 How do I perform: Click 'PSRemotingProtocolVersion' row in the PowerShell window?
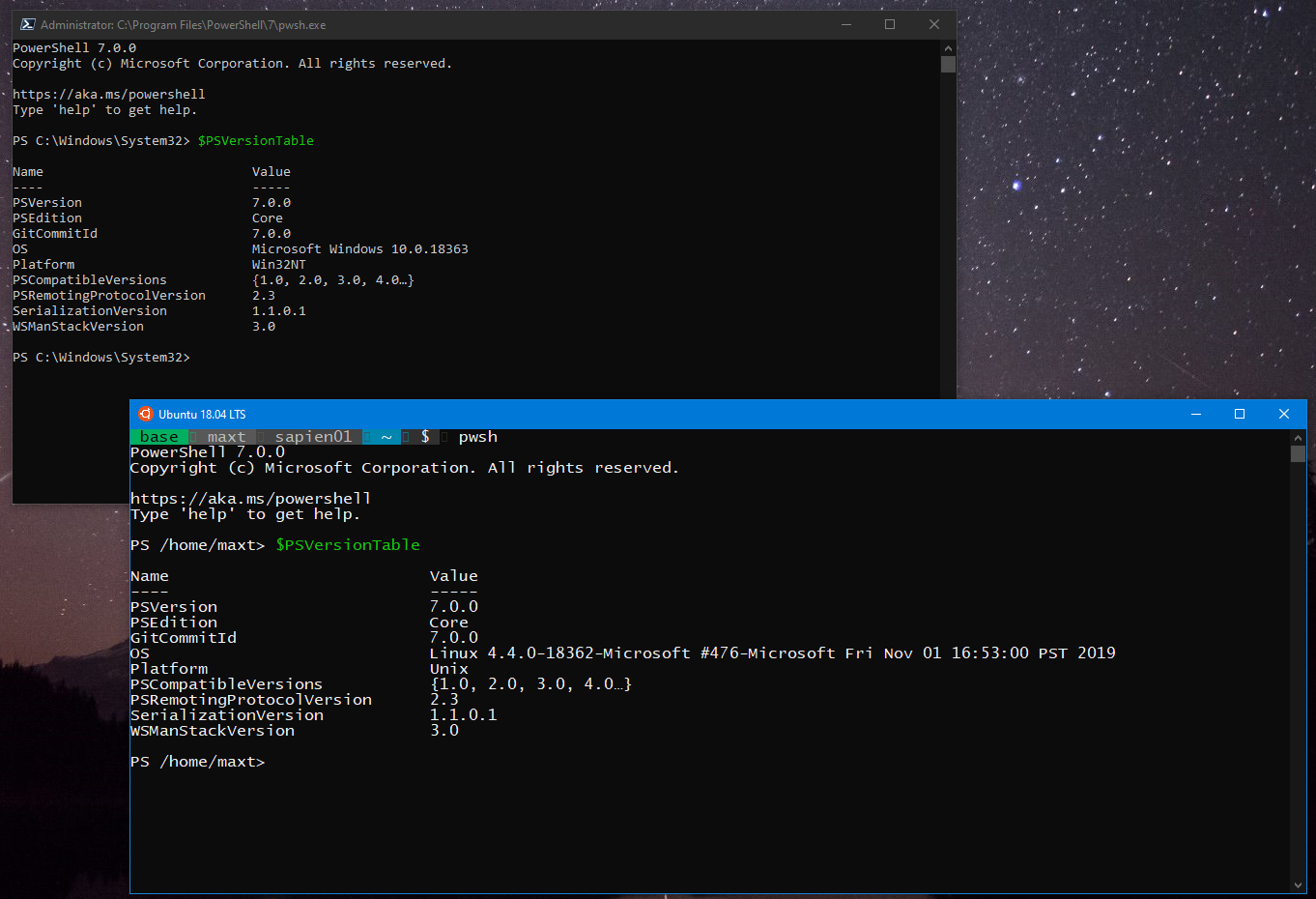(x=144, y=295)
